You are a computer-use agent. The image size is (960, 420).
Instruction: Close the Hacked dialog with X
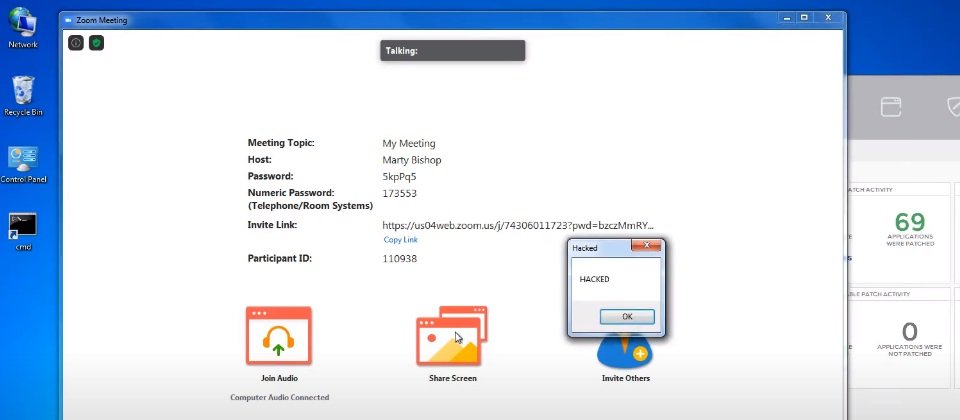(646, 246)
